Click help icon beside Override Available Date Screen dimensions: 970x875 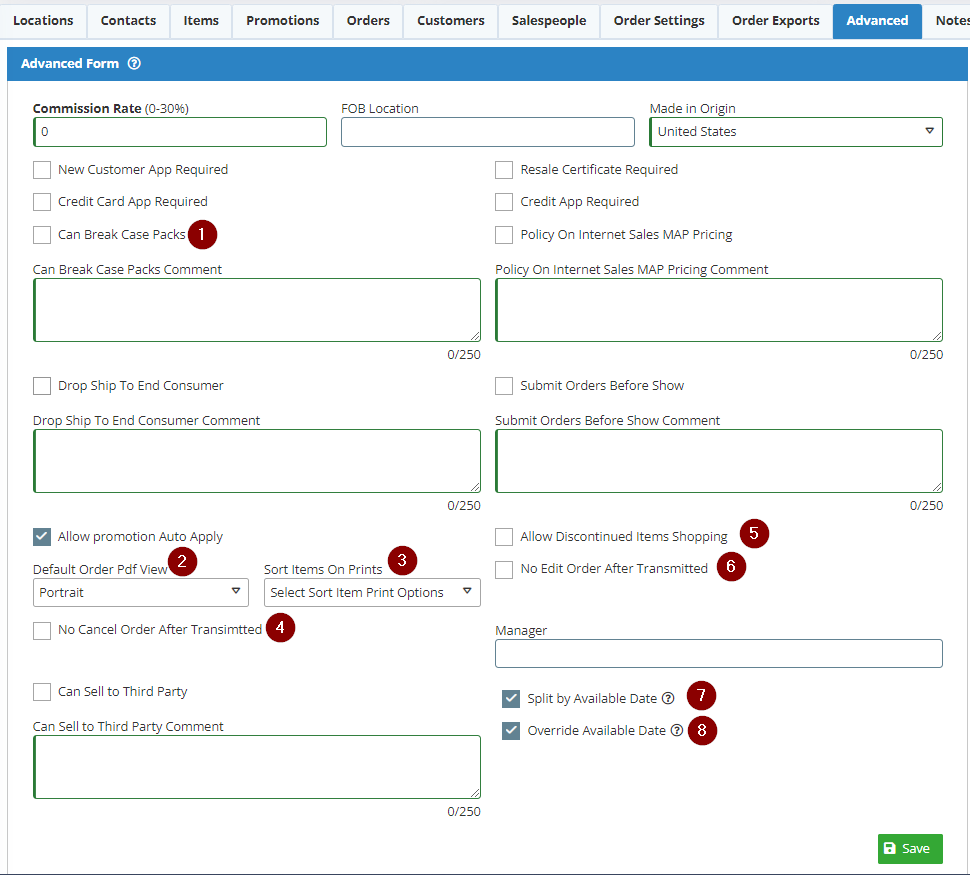677,730
